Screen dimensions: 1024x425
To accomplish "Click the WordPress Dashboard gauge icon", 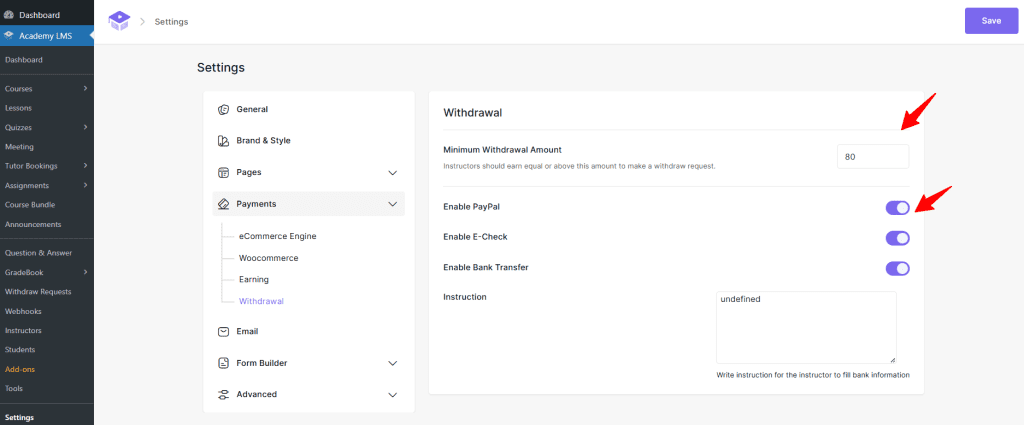I will pos(9,15).
